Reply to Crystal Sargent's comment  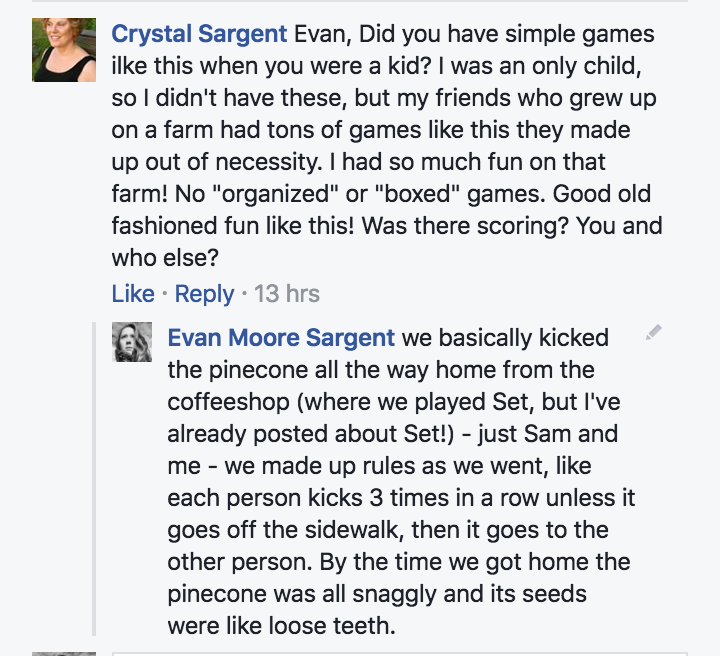[204, 294]
